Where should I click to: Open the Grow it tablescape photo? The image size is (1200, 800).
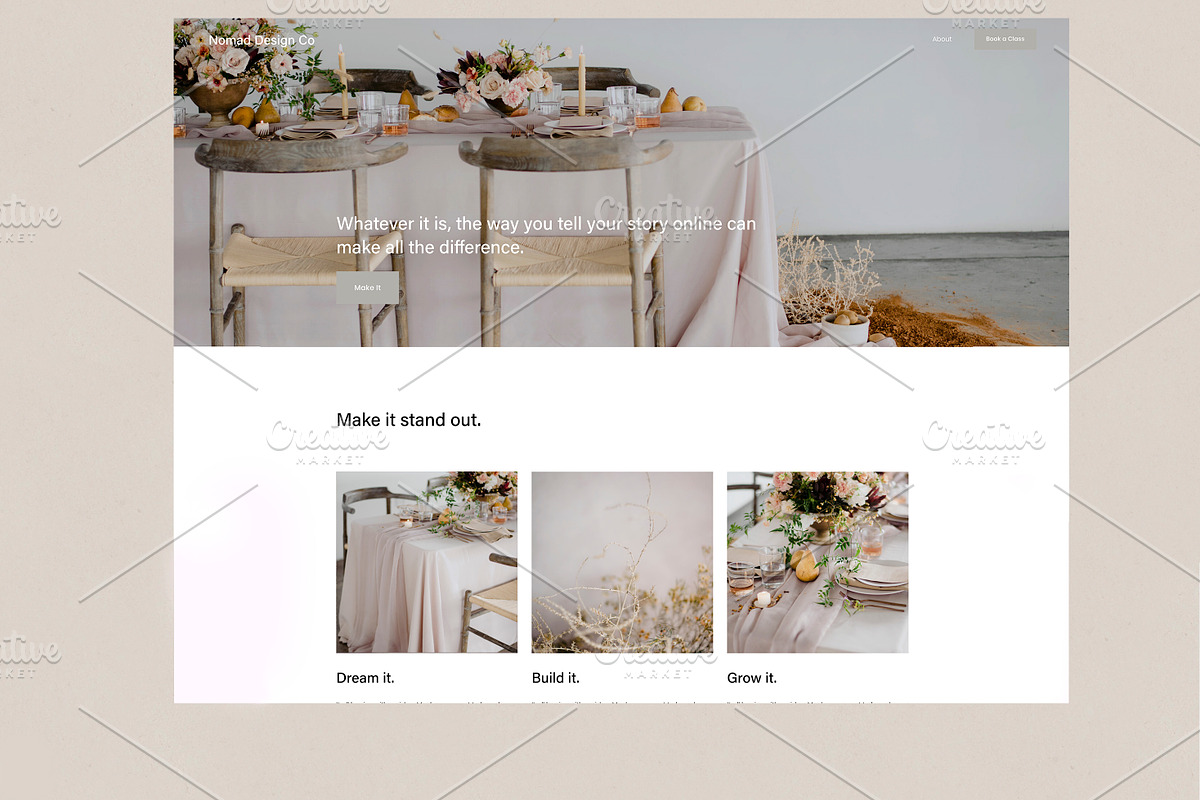coord(818,562)
